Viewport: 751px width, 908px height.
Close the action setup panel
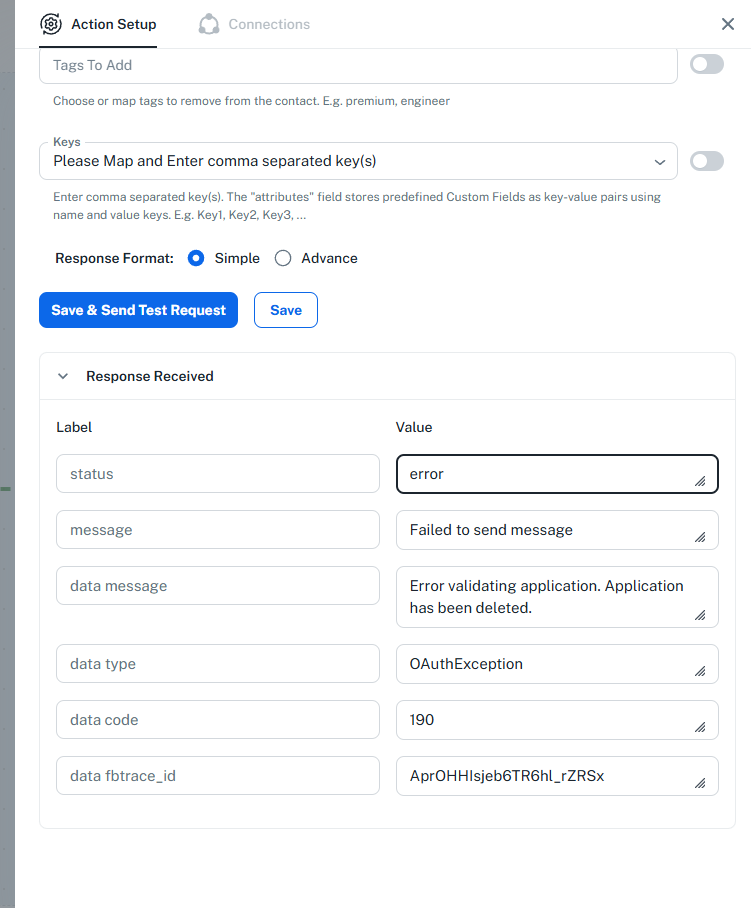pyautogui.click(x=728, y=24)
